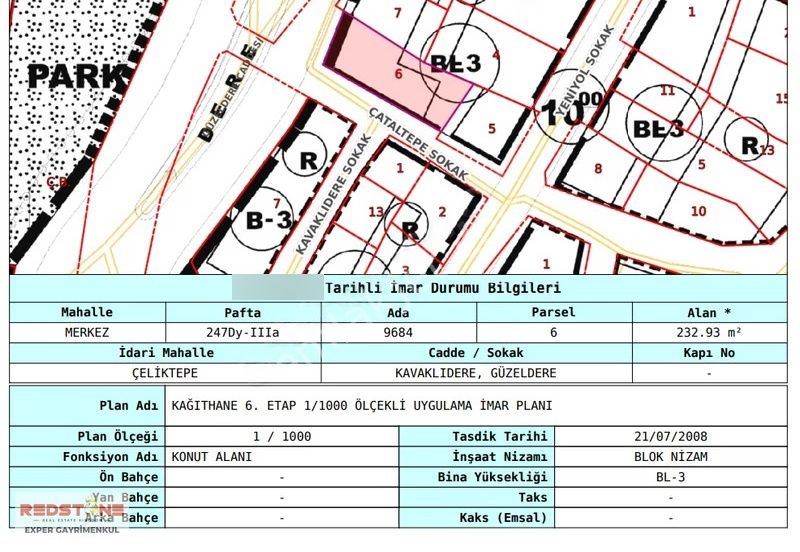Click the 'Ada' column header

[398, 312]
